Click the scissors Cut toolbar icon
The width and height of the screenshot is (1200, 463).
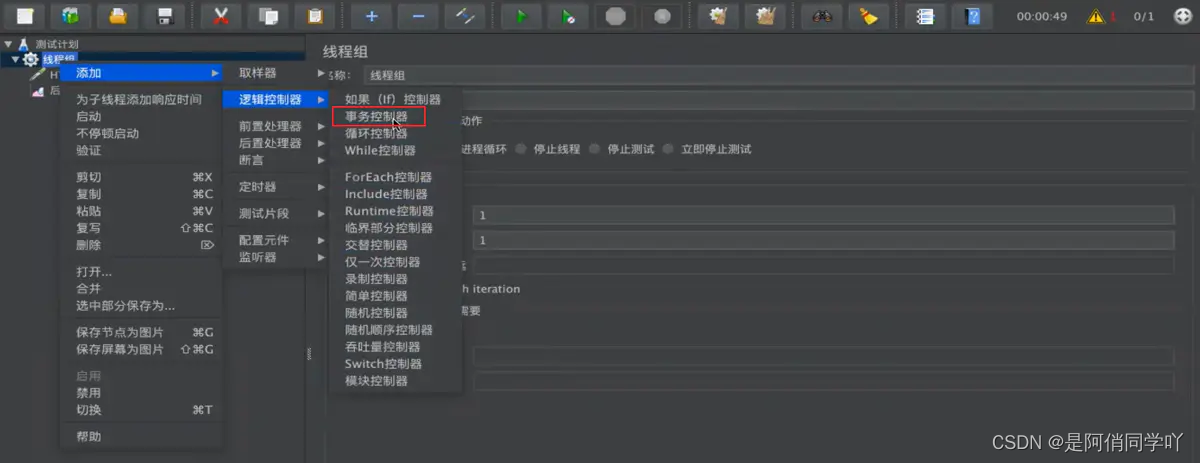[221, 16]
